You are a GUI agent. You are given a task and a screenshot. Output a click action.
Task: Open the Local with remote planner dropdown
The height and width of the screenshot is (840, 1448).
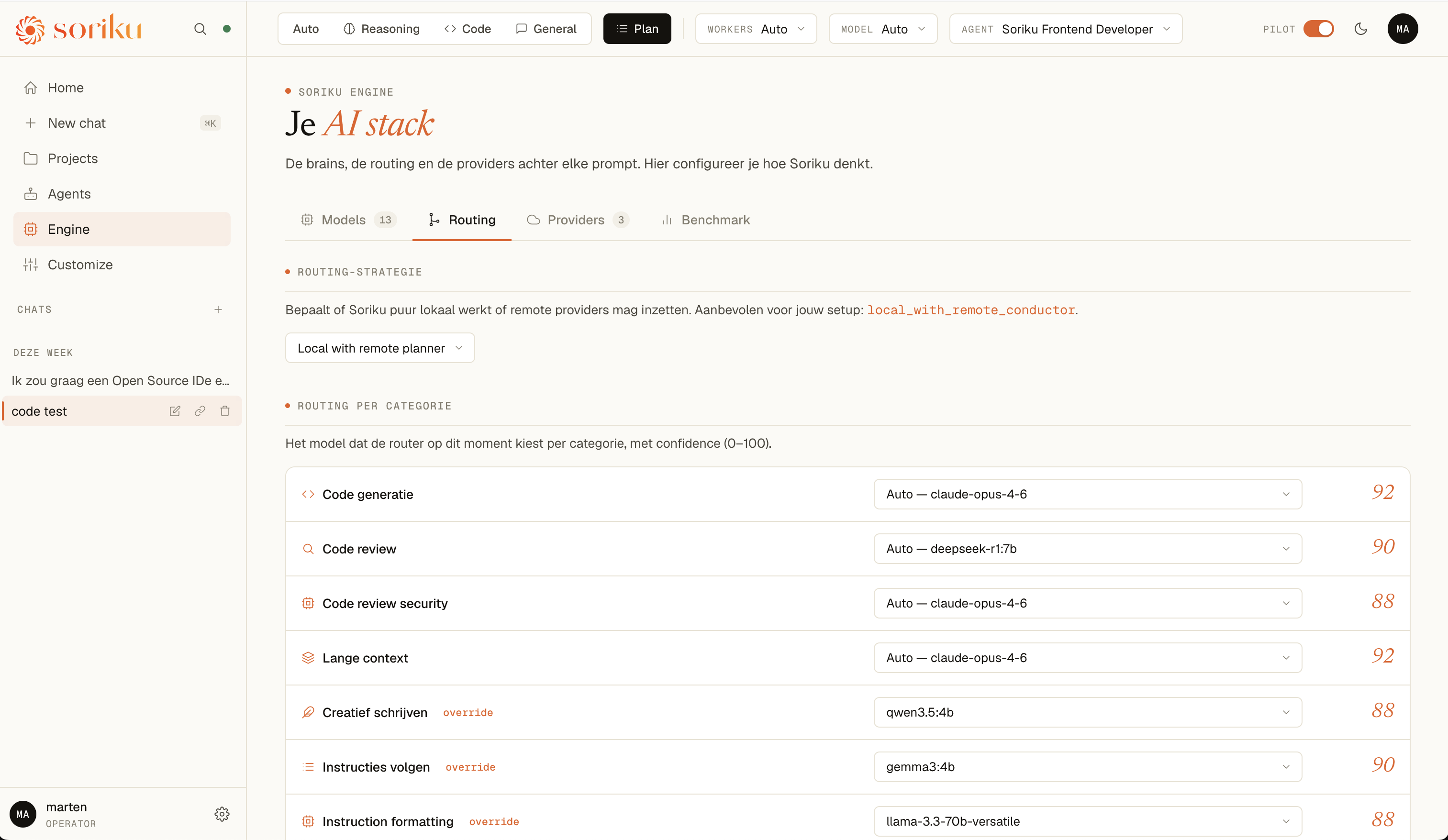[380, 348]
